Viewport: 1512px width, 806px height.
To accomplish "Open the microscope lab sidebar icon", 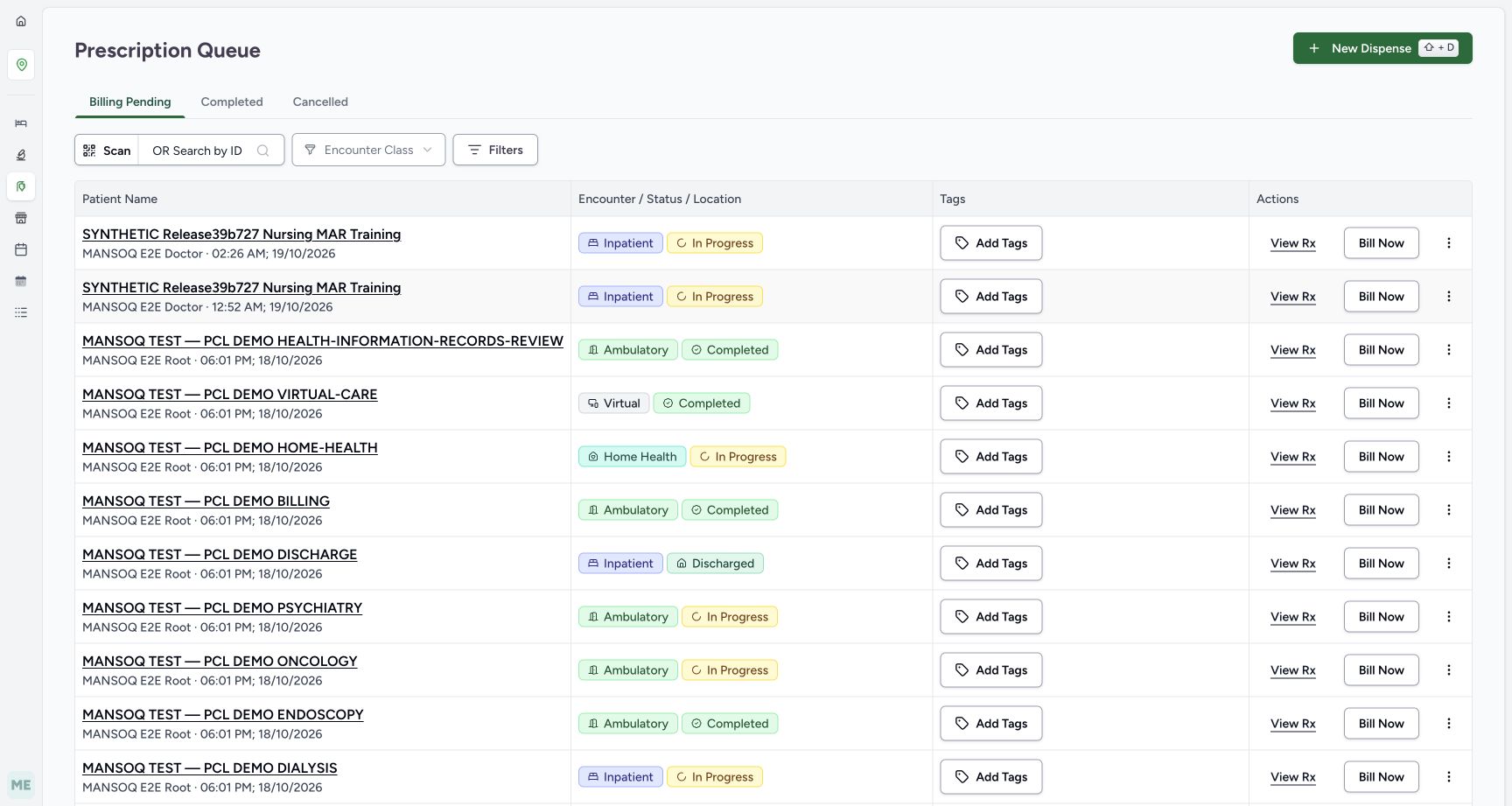I will pos(21,155).
